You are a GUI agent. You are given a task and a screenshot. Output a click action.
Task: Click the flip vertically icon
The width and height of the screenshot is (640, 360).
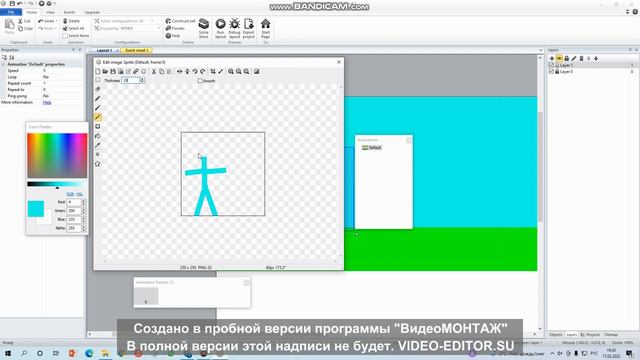[187, 71]
